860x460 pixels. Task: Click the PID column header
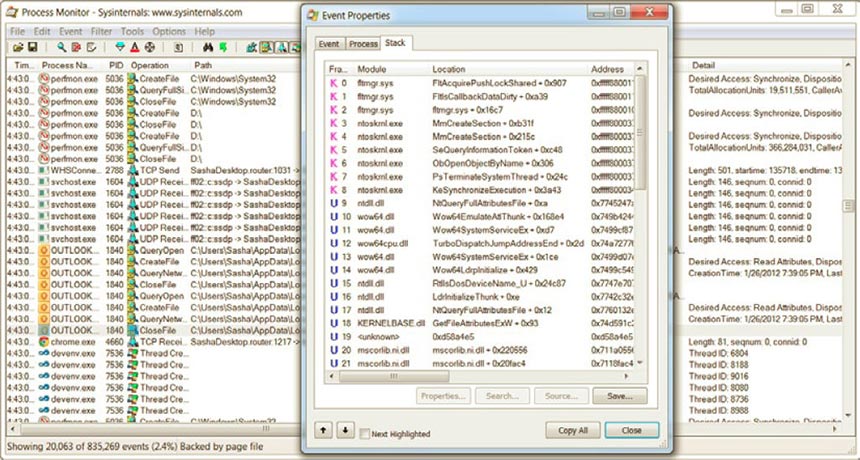116,65
